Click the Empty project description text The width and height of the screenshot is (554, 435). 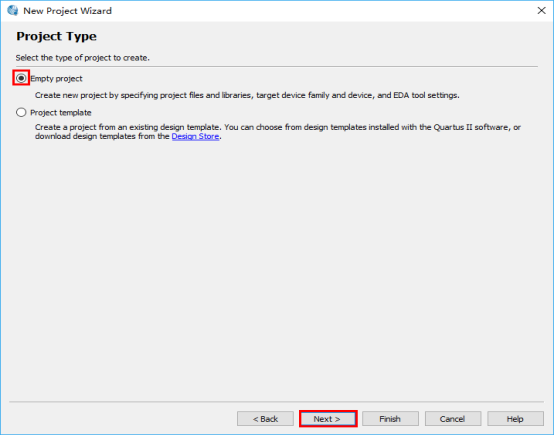247,95
